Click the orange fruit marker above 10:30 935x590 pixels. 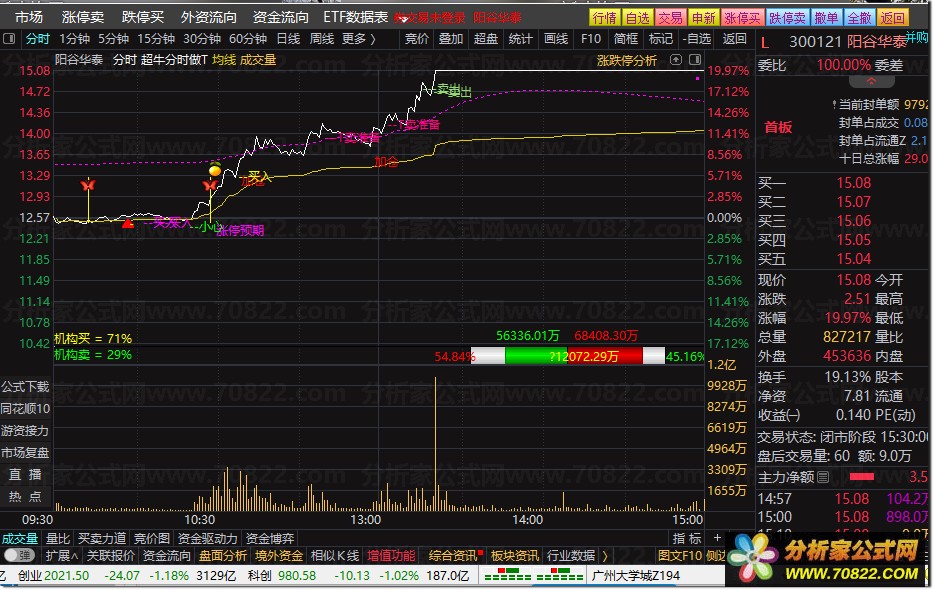[215, 171]
